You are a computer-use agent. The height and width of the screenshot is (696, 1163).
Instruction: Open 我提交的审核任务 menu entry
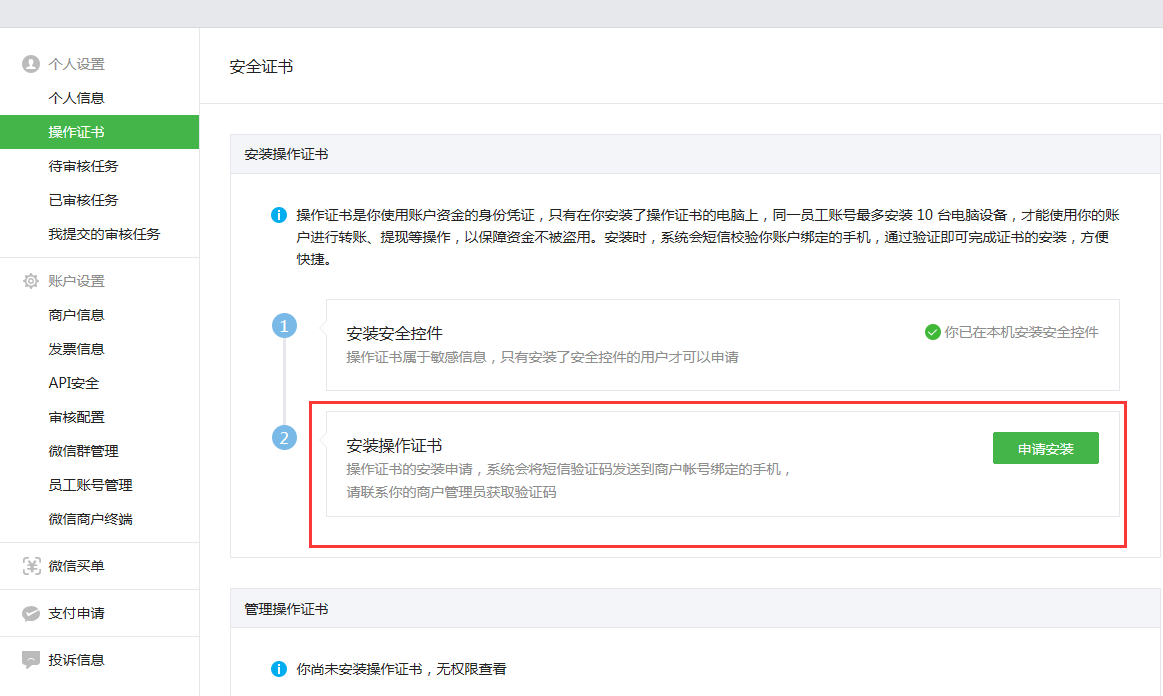(104, 234)
